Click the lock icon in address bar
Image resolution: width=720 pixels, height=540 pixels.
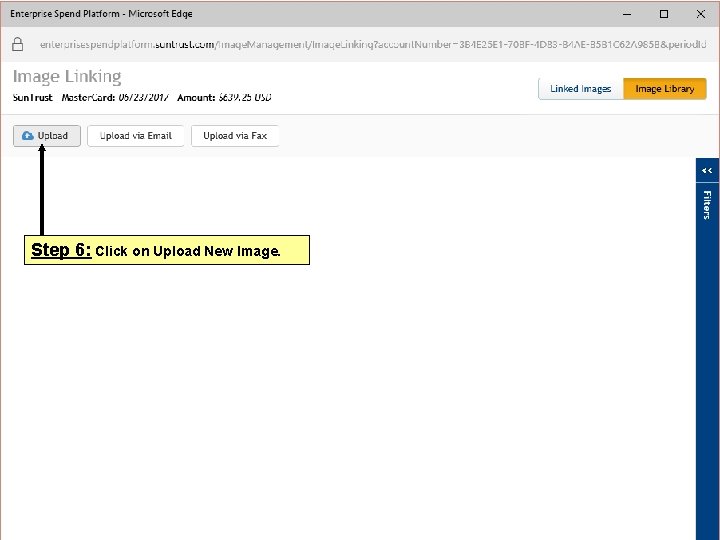pos(17,44)
